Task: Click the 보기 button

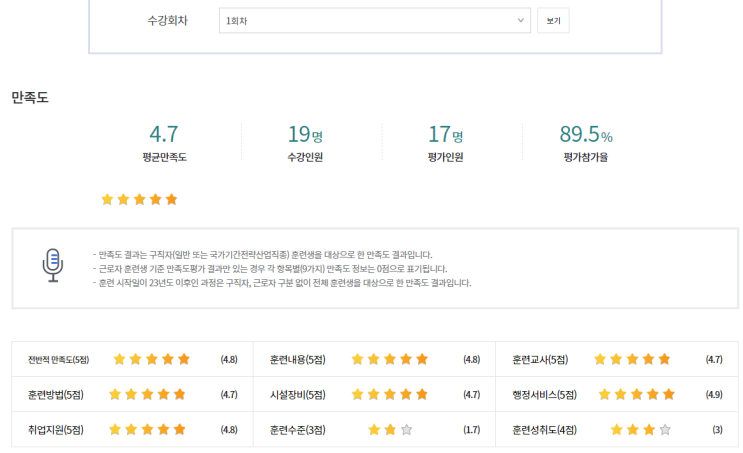Action: click(x=553, y=21)
